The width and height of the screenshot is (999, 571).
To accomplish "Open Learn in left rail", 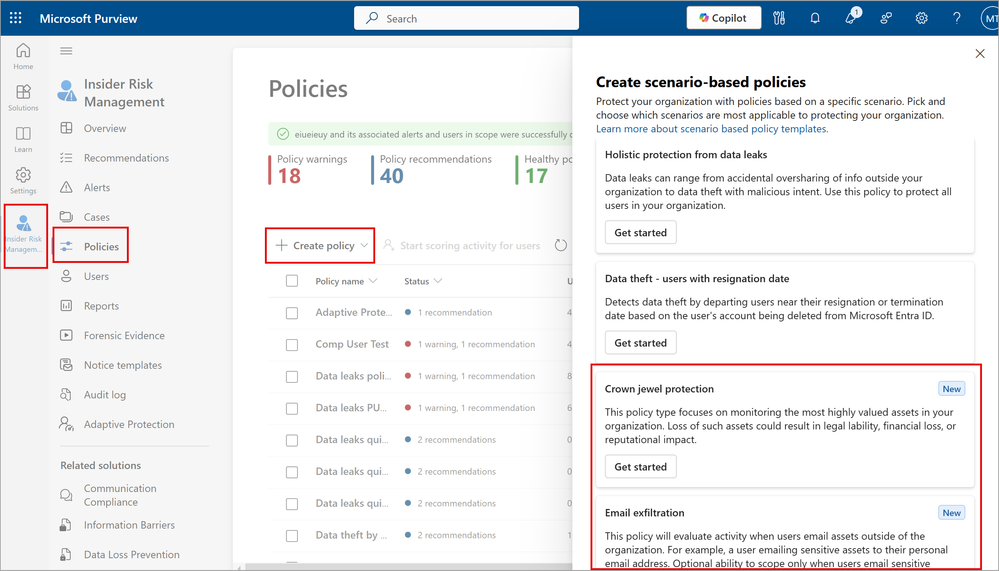I will 23,139.
